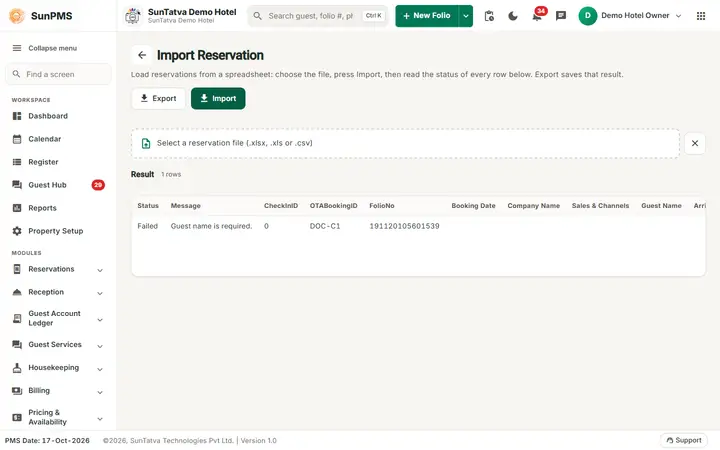Click the Reception bell icon
The width and height of the screenshot is (720, 450).
[x=17, y=292]
